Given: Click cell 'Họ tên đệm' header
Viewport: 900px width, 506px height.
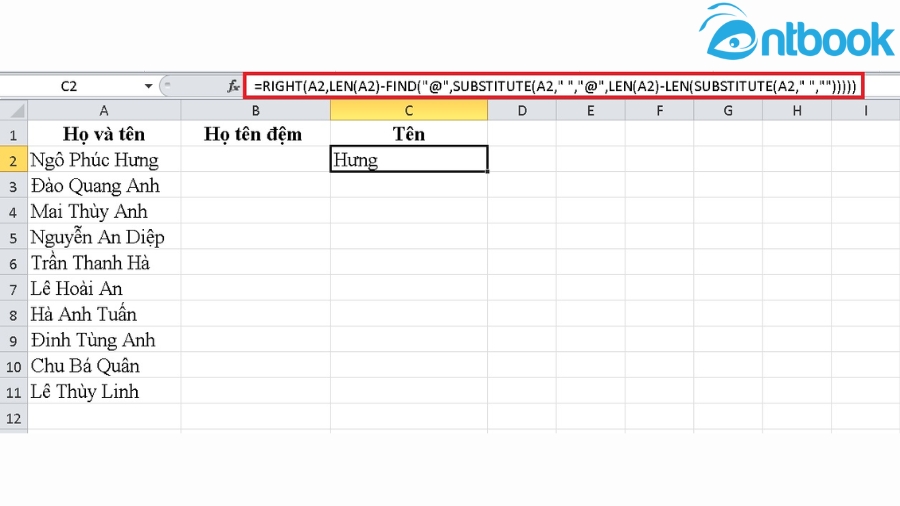Looking at the screenshot, I should tap(255, 134).
